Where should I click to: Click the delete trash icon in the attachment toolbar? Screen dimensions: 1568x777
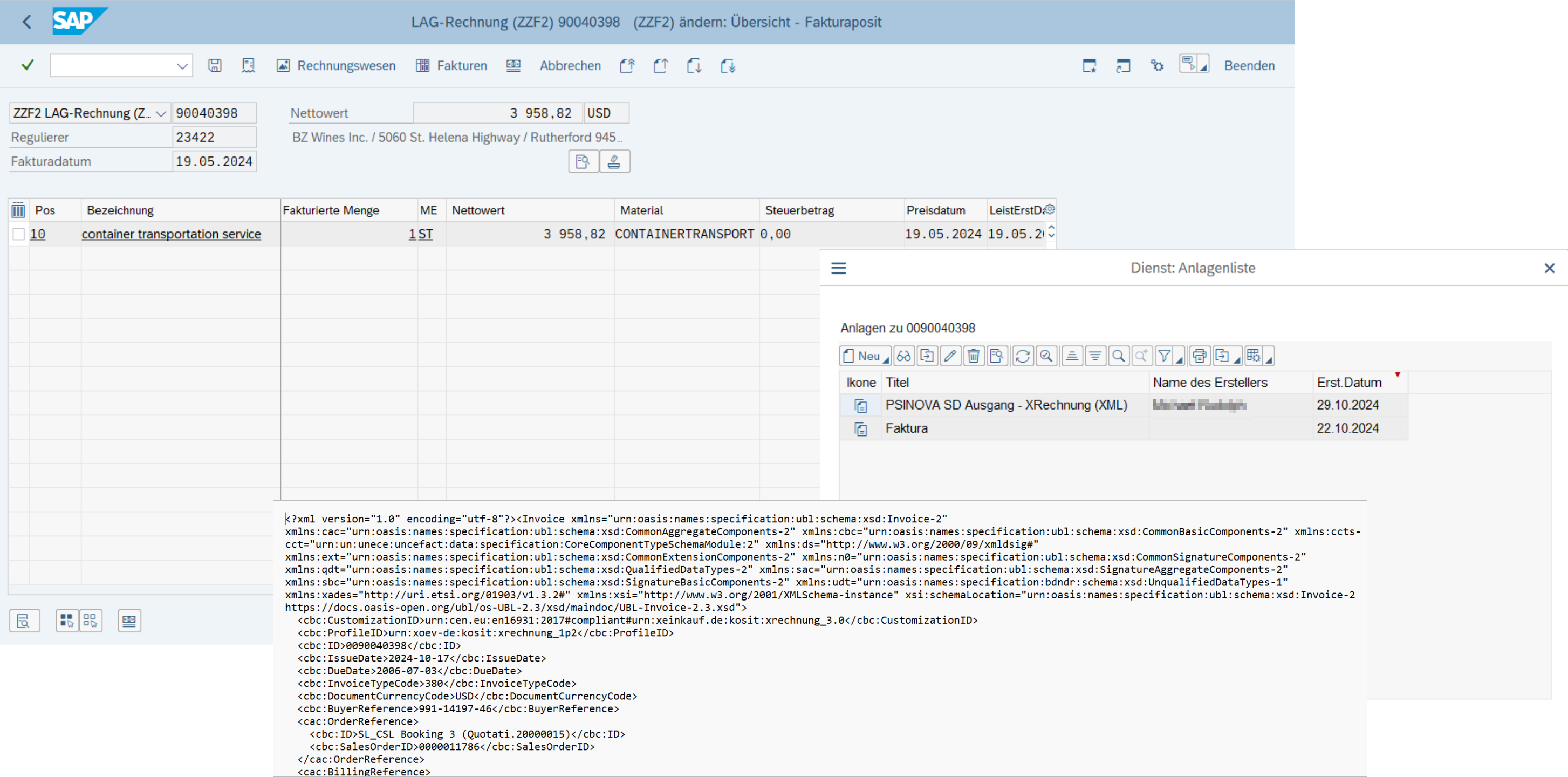[x=973, y=356]
